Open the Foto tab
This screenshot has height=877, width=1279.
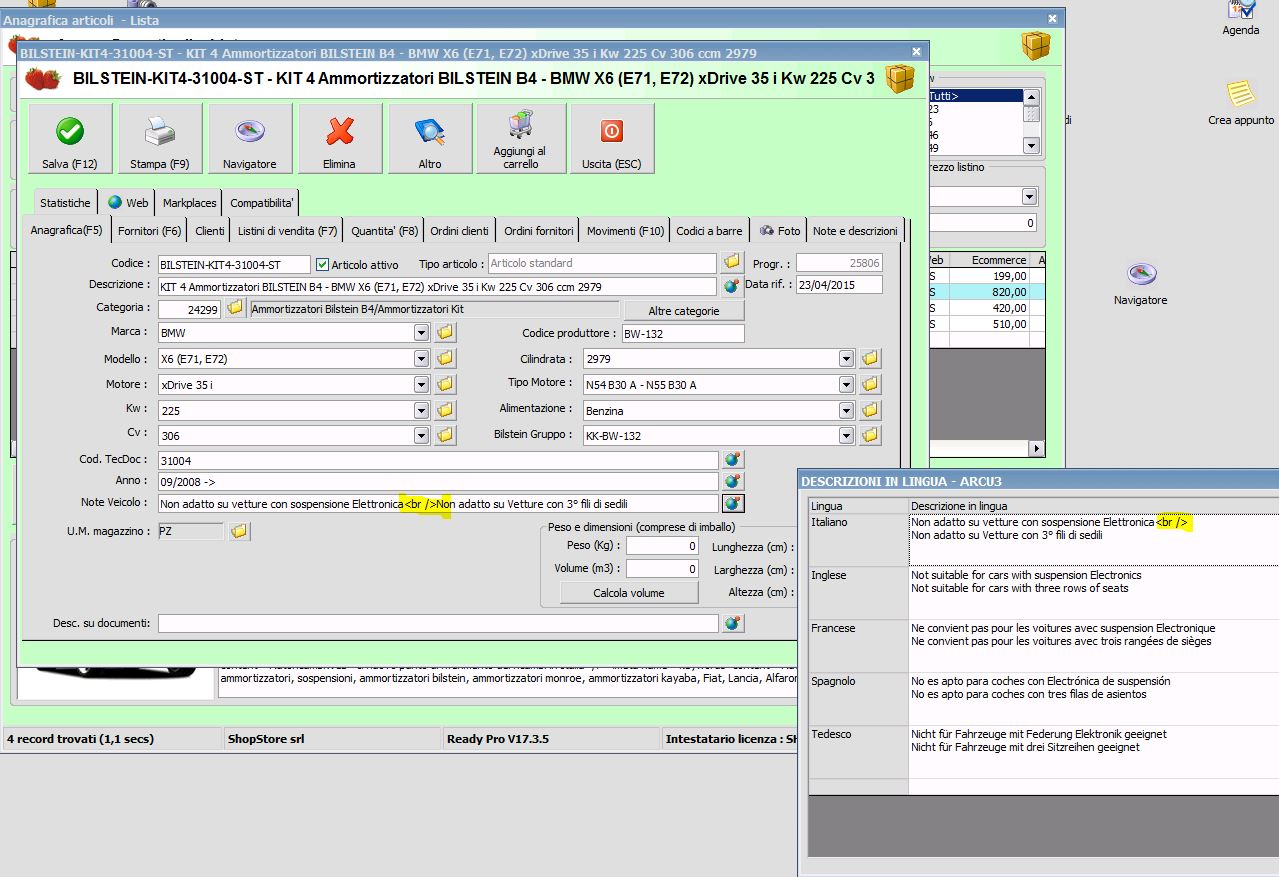780,231
